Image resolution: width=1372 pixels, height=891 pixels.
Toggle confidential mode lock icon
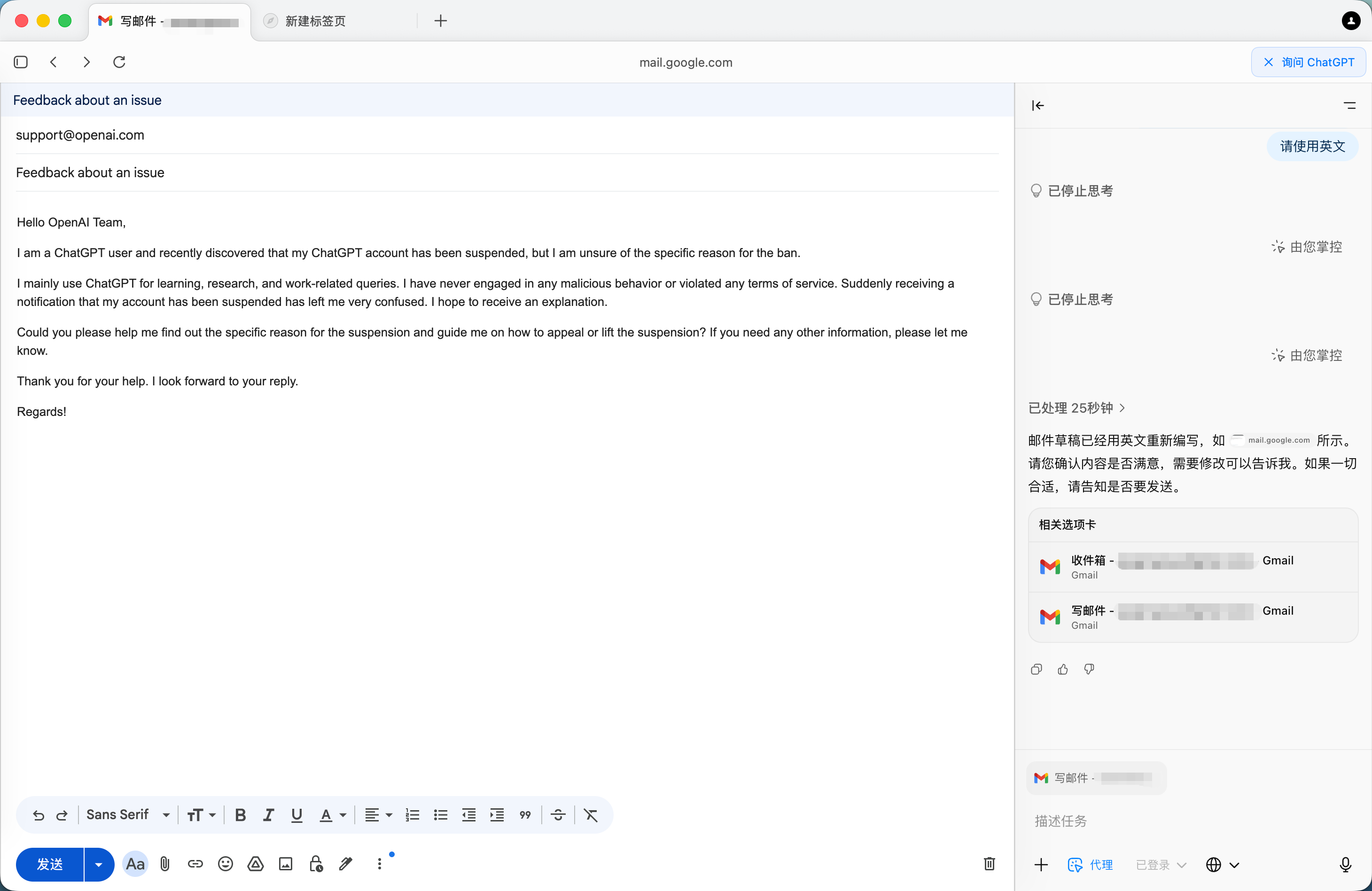(315, 864)
